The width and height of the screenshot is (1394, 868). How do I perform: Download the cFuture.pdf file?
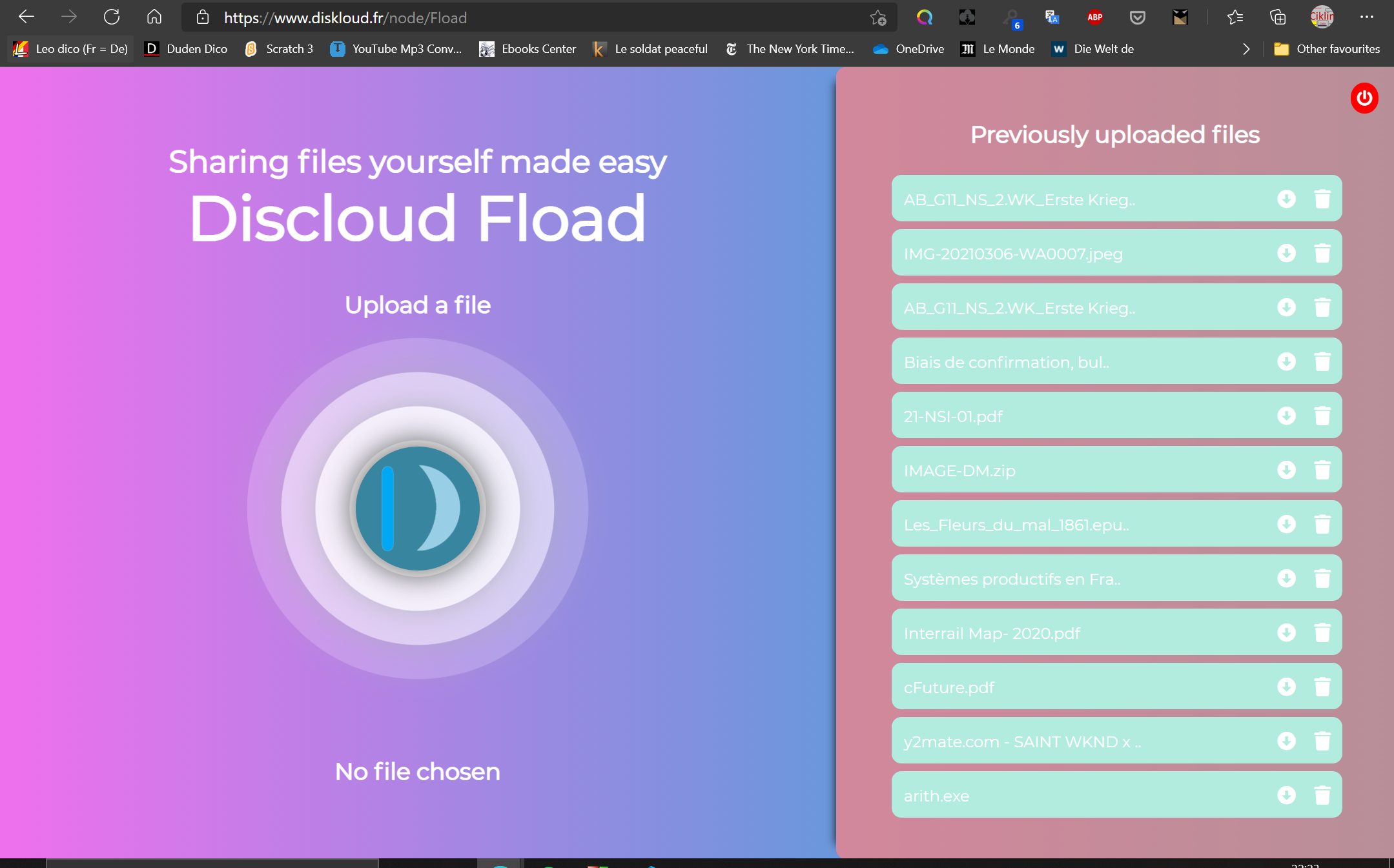[x=1286, y=687]
